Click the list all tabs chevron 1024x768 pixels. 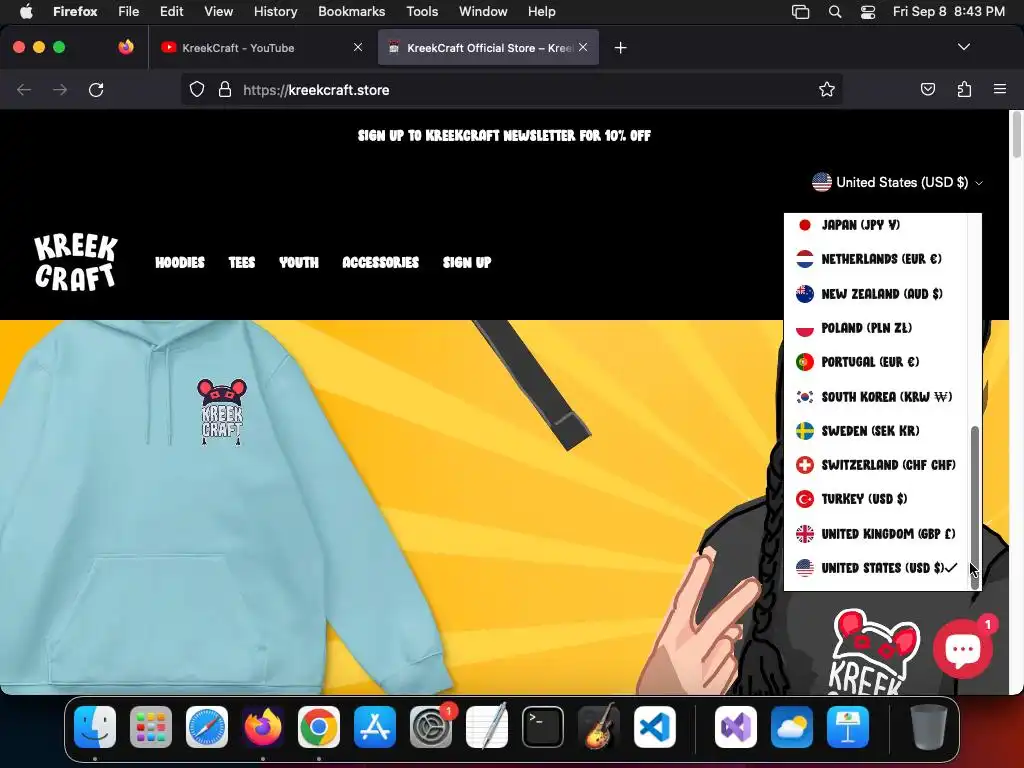(963, 47)
